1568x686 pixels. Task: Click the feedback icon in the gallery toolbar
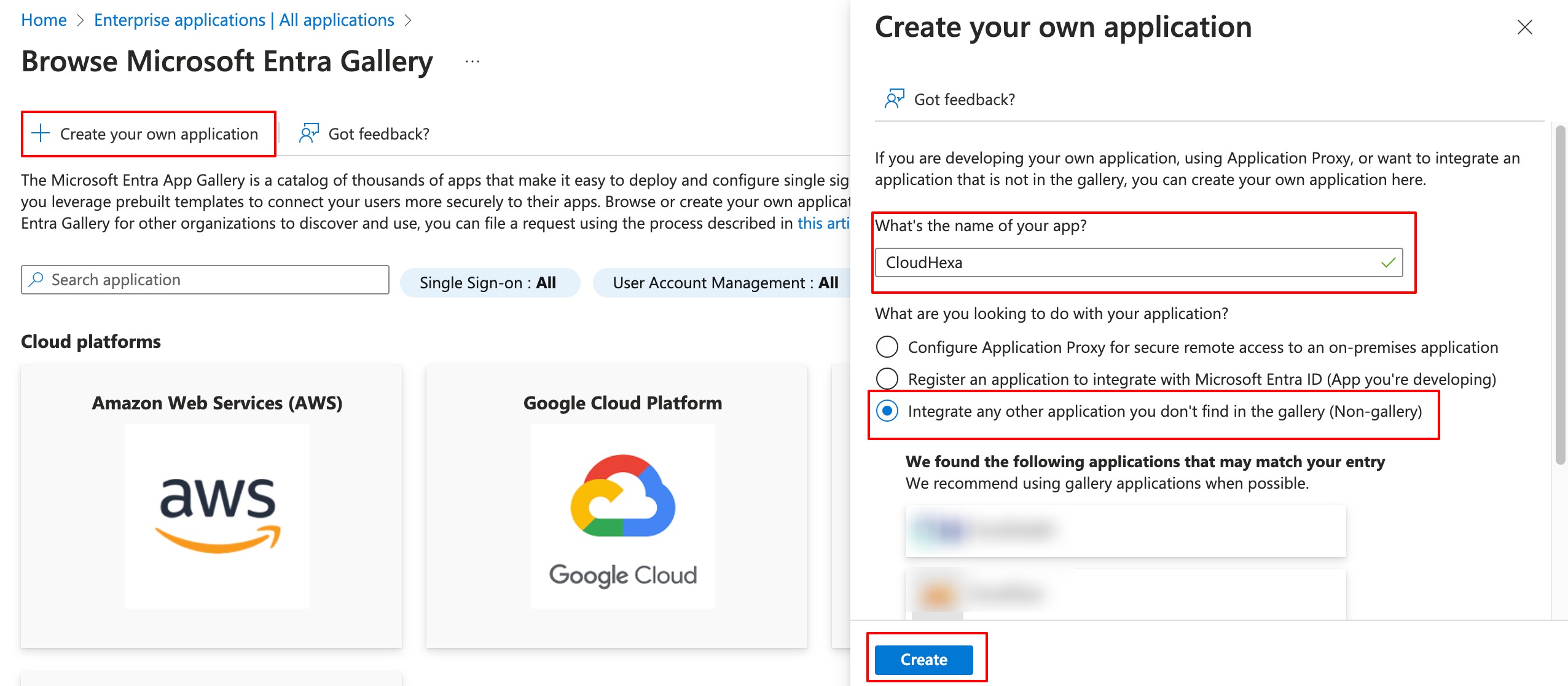click(308, 133)
